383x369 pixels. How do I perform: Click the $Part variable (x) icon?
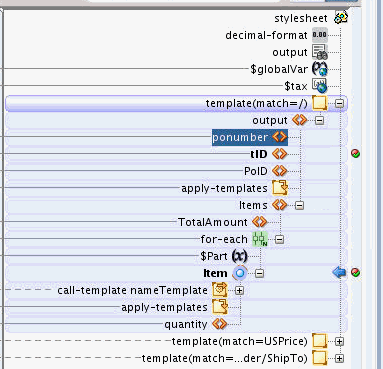coord(240,256)
